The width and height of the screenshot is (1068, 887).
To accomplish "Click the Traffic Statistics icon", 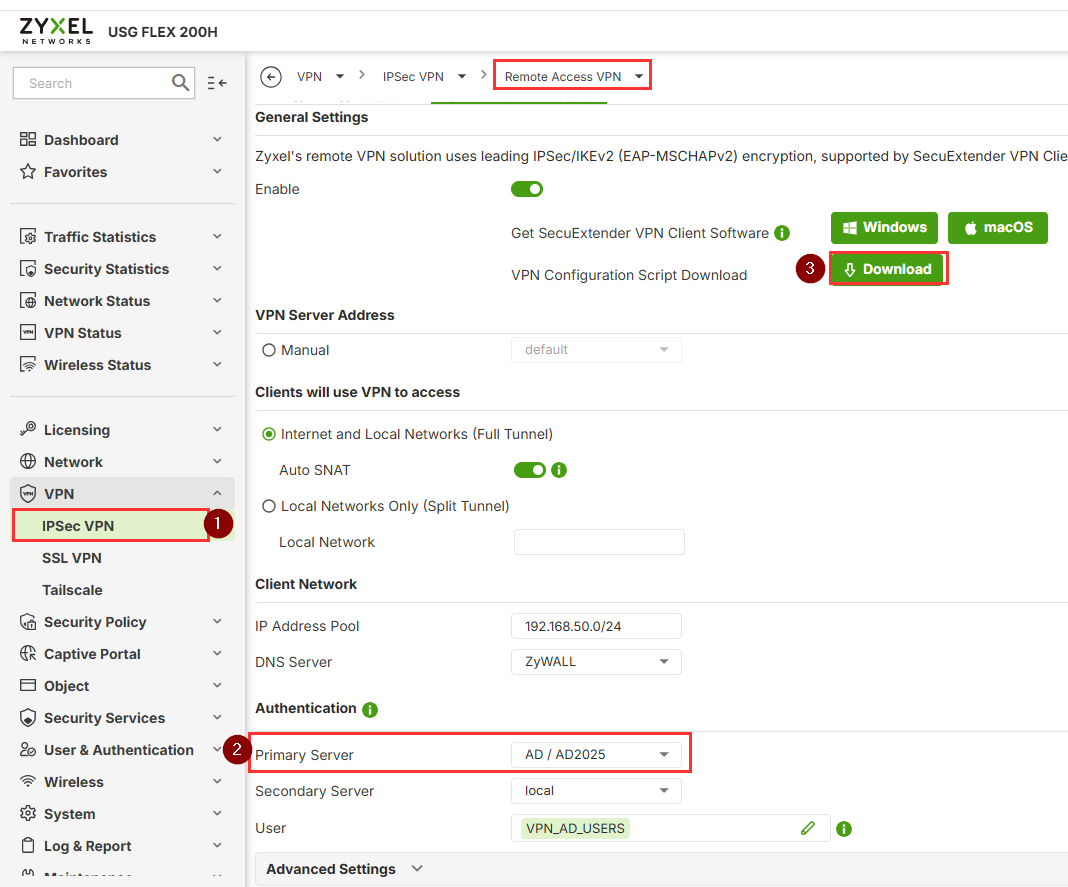I will 28,236.
